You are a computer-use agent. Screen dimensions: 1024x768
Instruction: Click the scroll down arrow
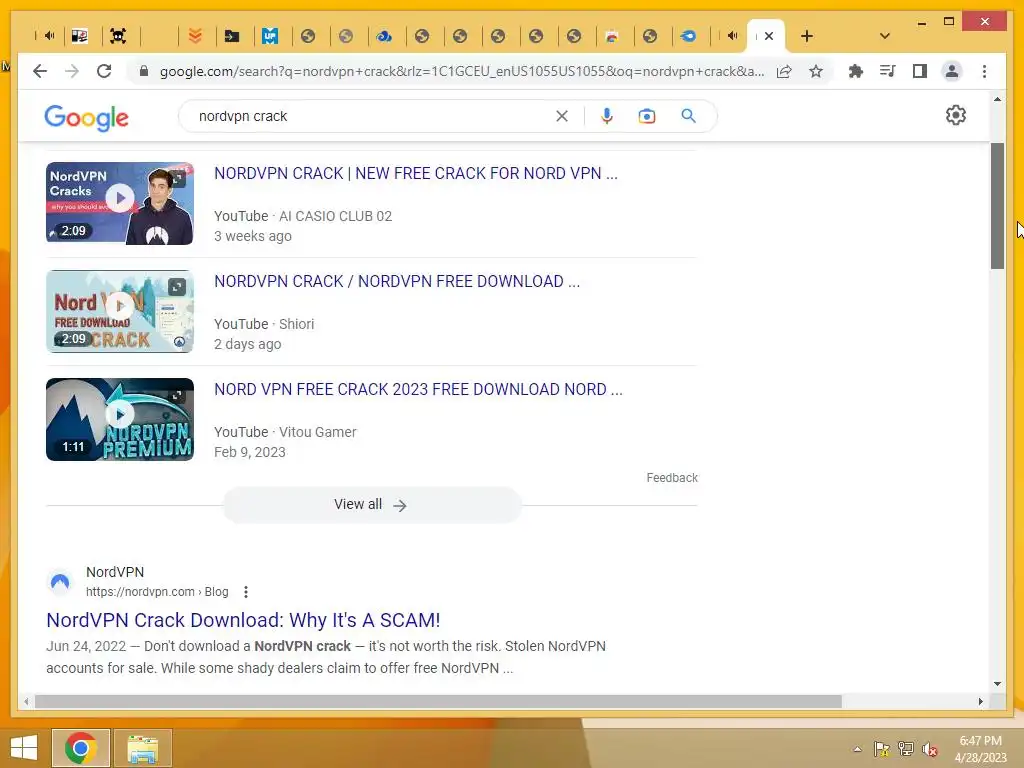pyautogui.click(x=997, y=684)
